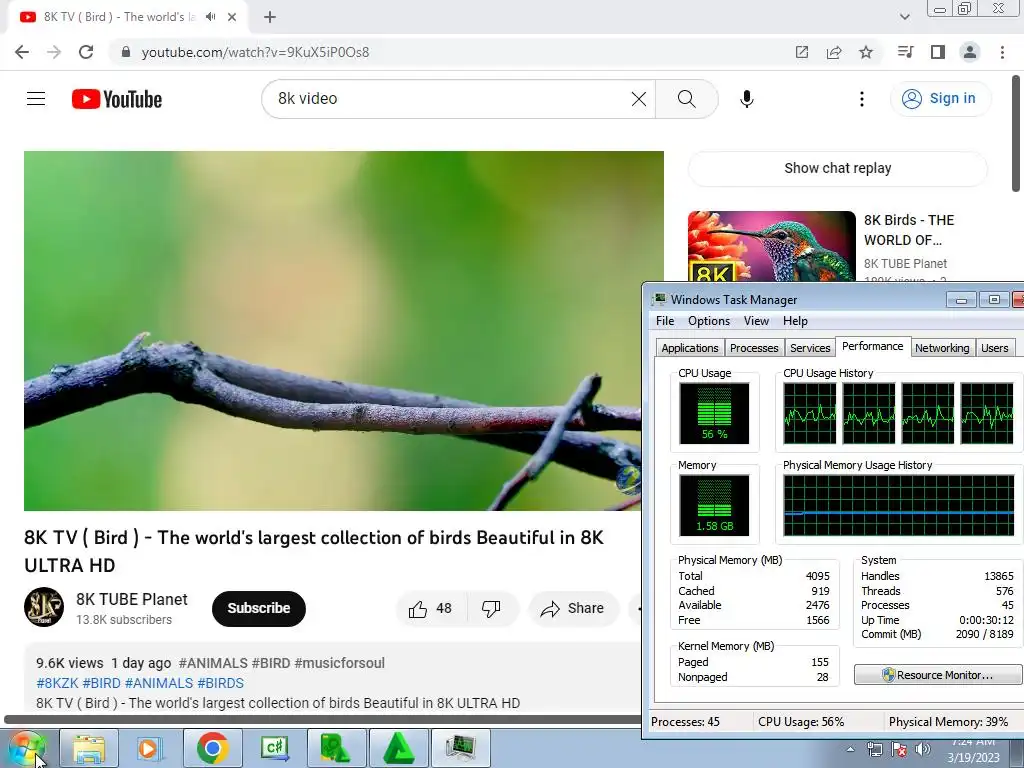Go to YouTube home via the logo
1024x768 pixels.
click(x=117, y=99)
